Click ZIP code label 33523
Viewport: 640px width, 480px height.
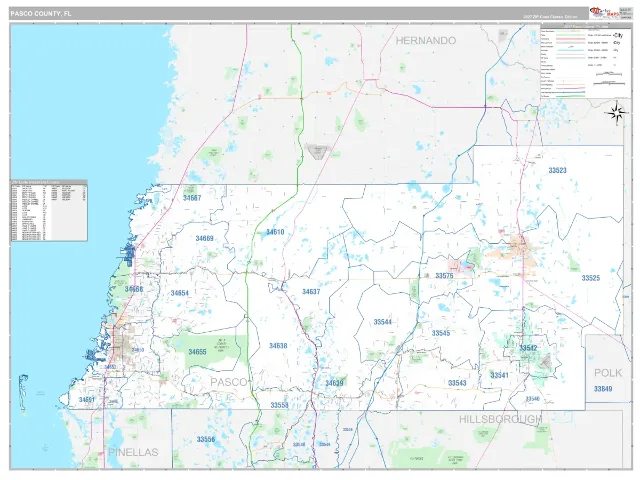[557, 170]
